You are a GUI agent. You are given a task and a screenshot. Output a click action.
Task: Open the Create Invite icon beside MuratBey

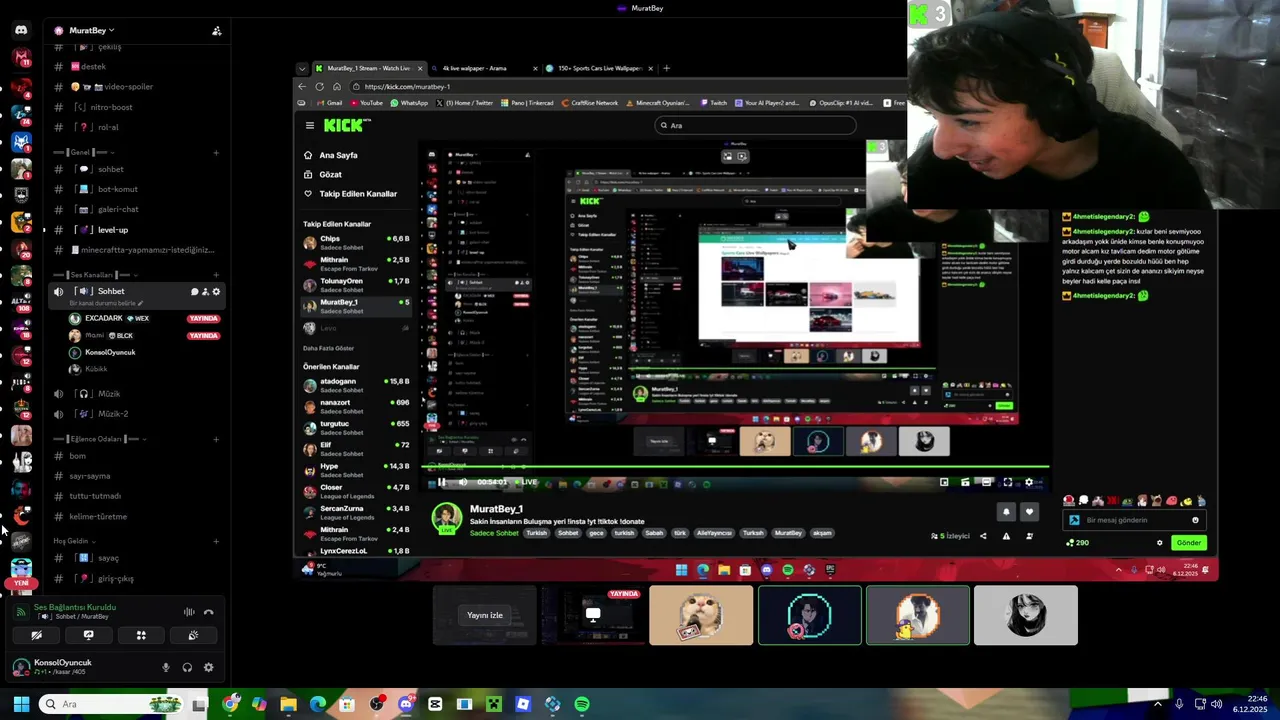(x=216, y=31)
